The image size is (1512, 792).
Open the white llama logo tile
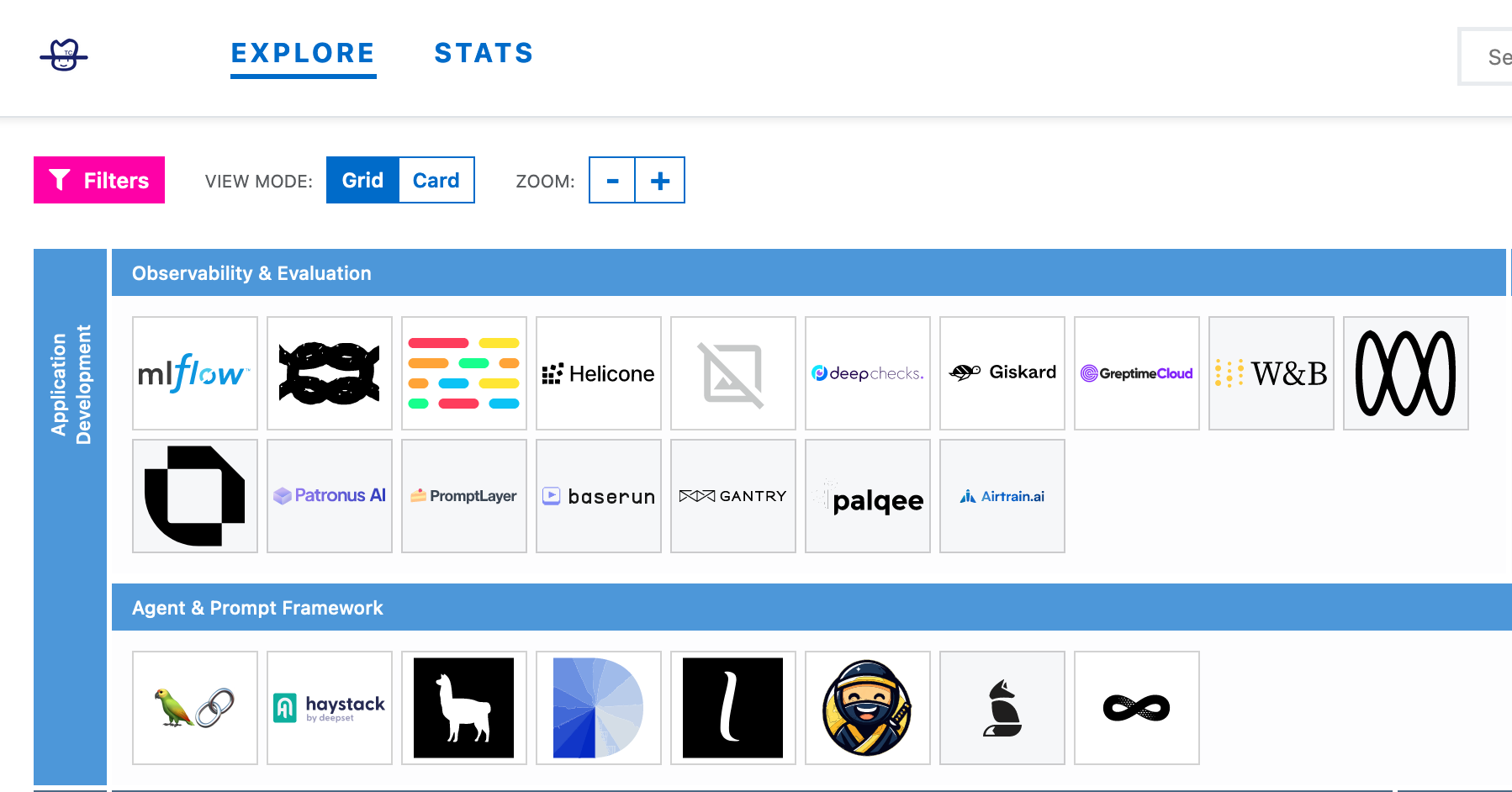[464, 708]
